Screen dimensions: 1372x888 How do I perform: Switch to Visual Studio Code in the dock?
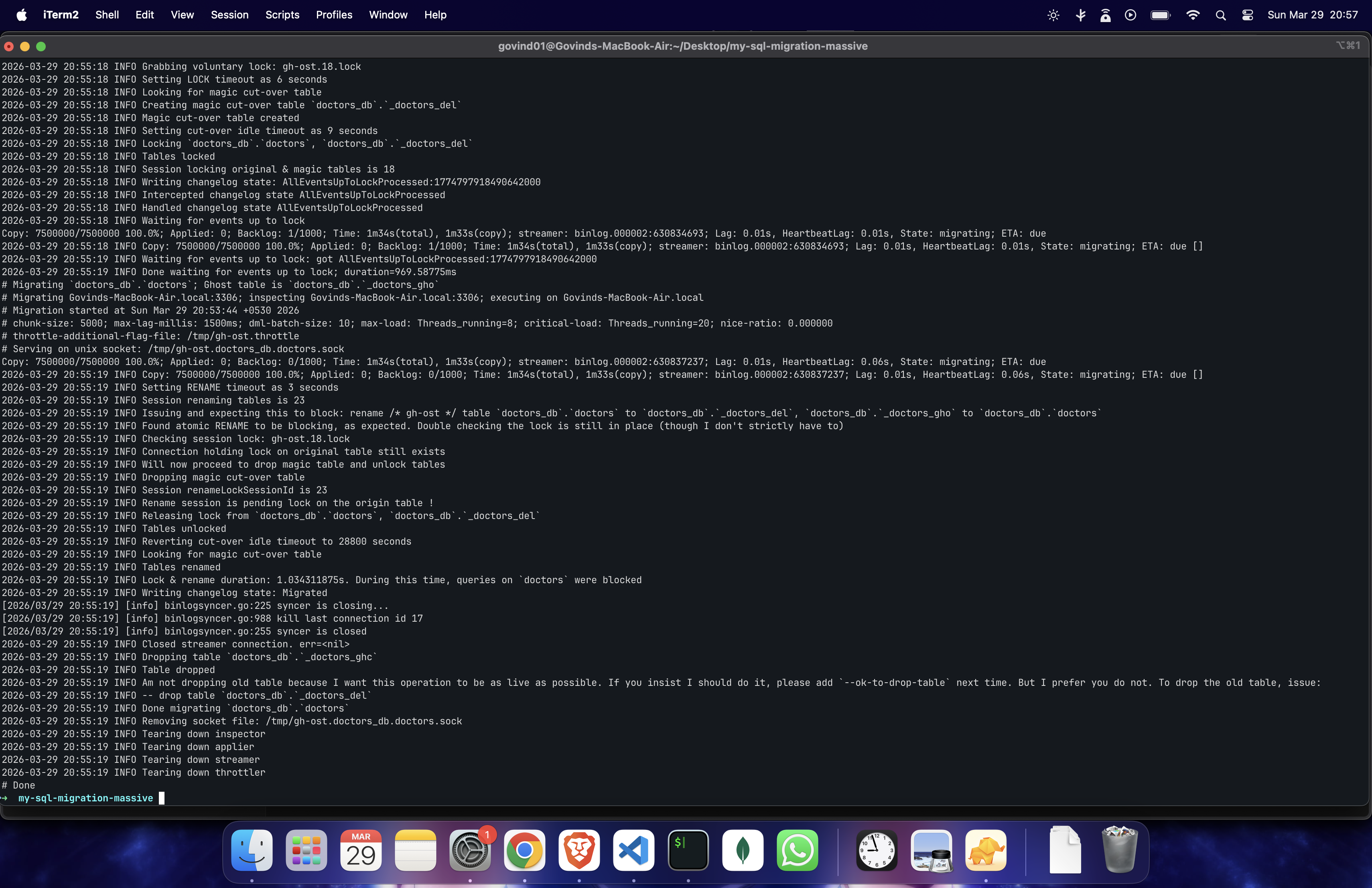click(633, 850)
